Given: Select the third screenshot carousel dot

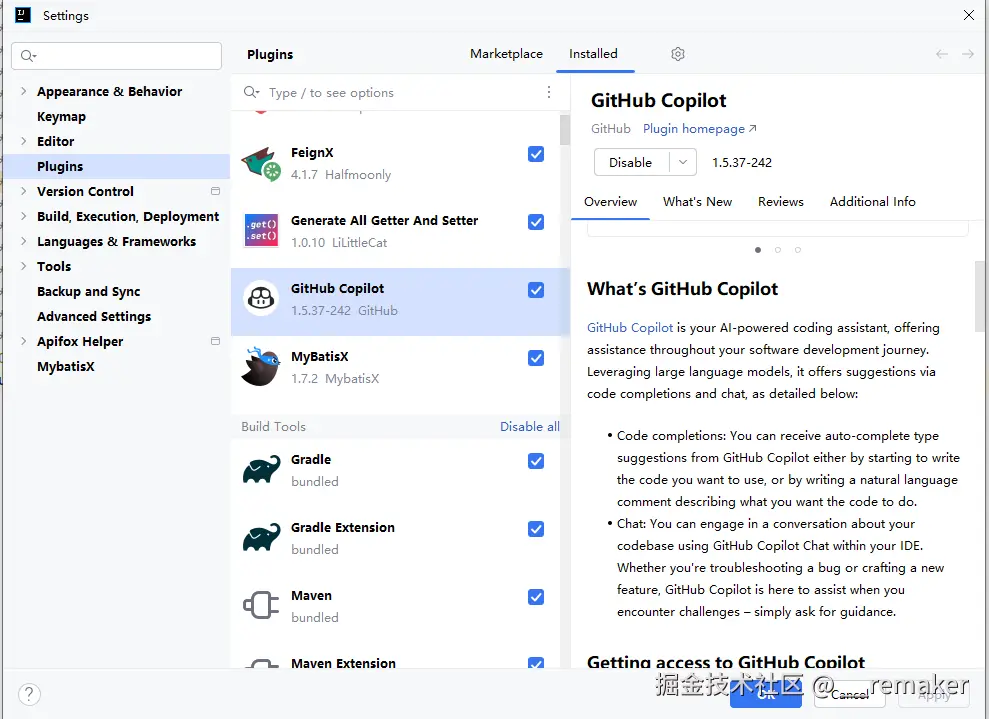Looking at the screenshot, I should click(798, 250).
